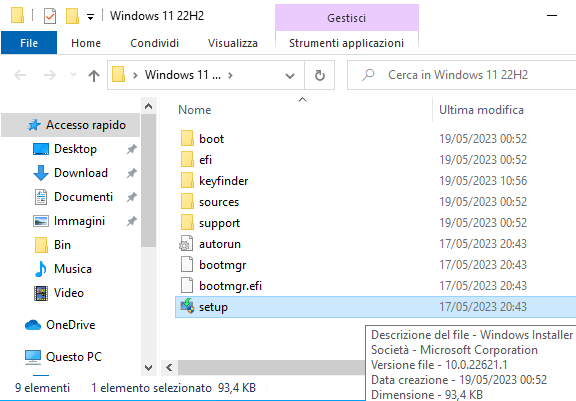Toggle the pin next to Documenti
This screenshot has width=576, height=401.
tap(132, 197)
